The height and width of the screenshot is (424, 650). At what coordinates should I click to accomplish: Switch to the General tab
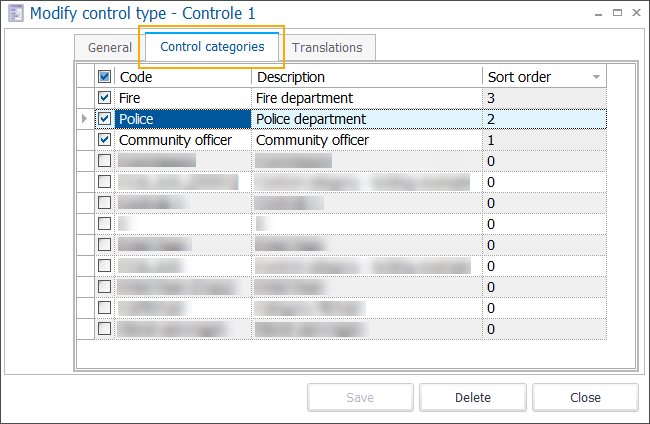click(110, 48)
